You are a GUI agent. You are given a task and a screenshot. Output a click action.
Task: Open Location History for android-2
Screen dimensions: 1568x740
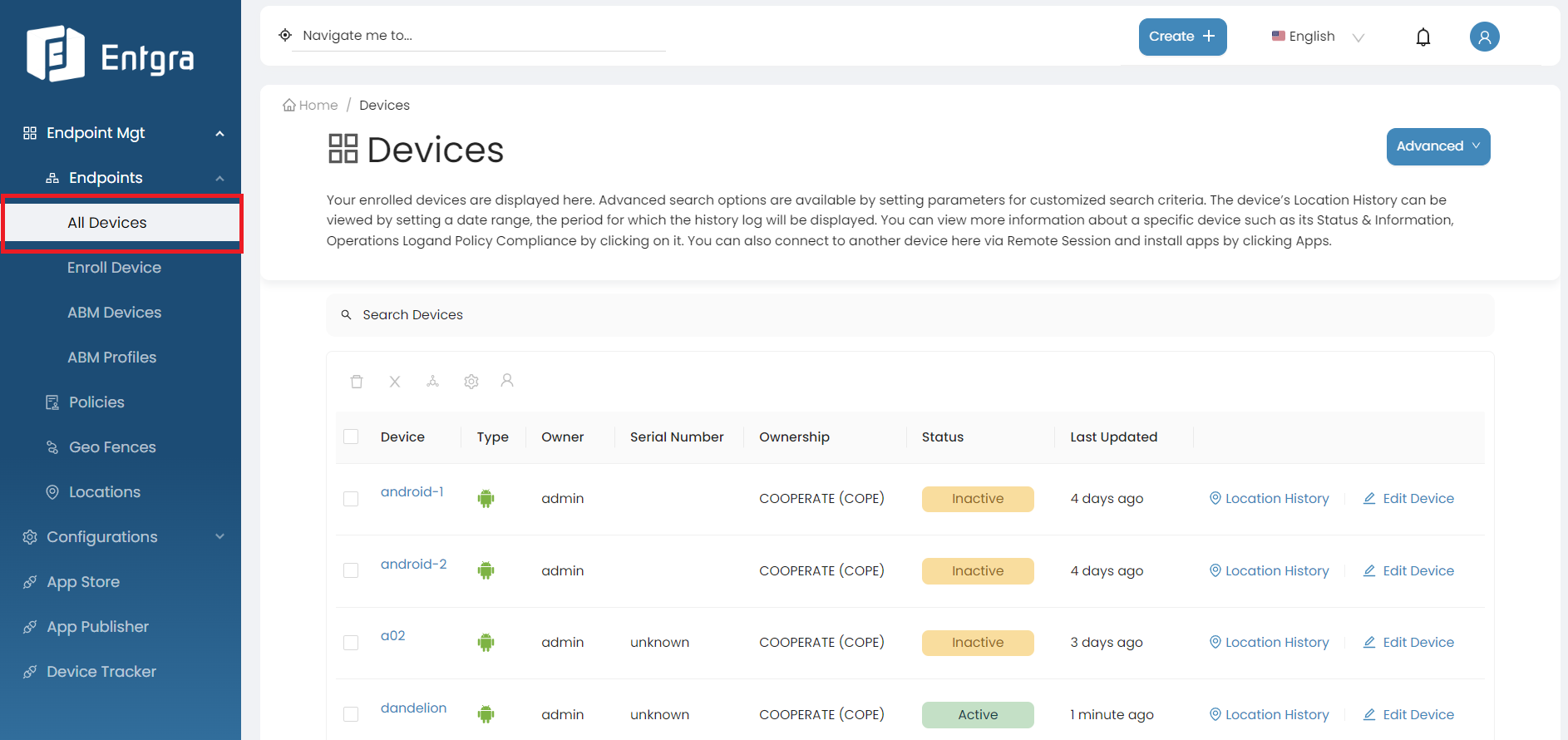point(1269,571)
